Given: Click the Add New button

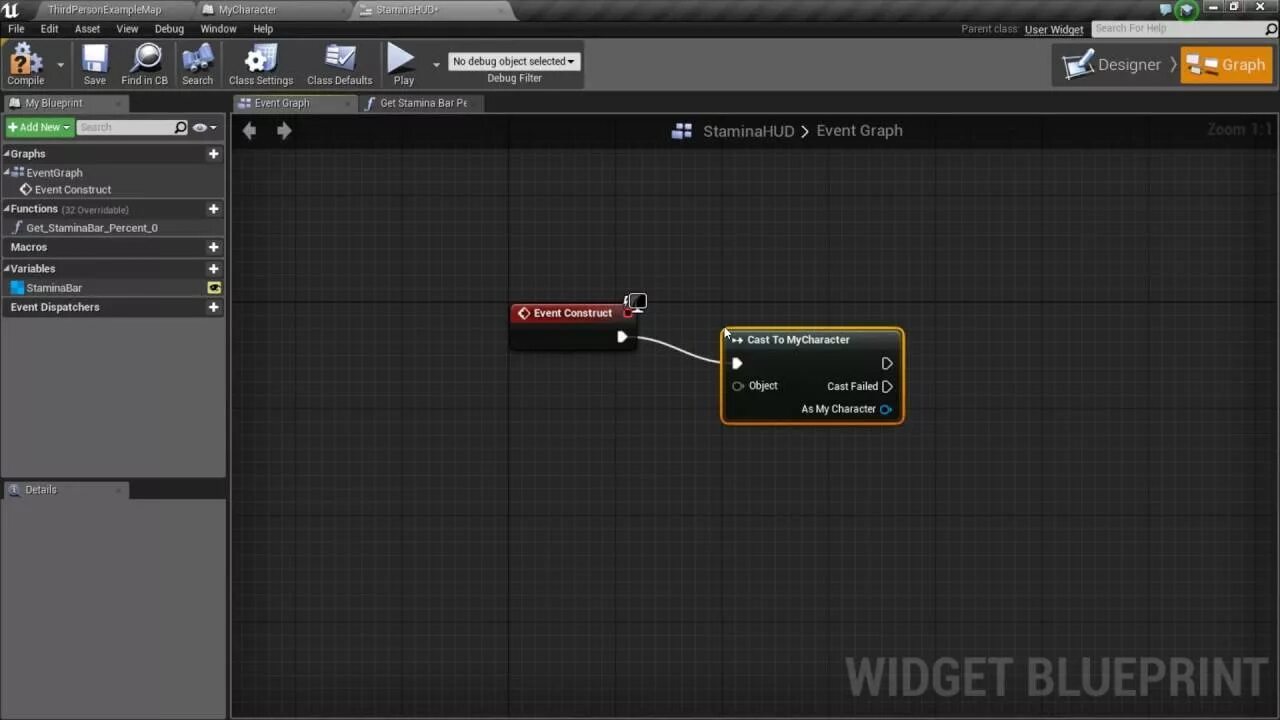Looking at the screenshot, I should 39,127.
